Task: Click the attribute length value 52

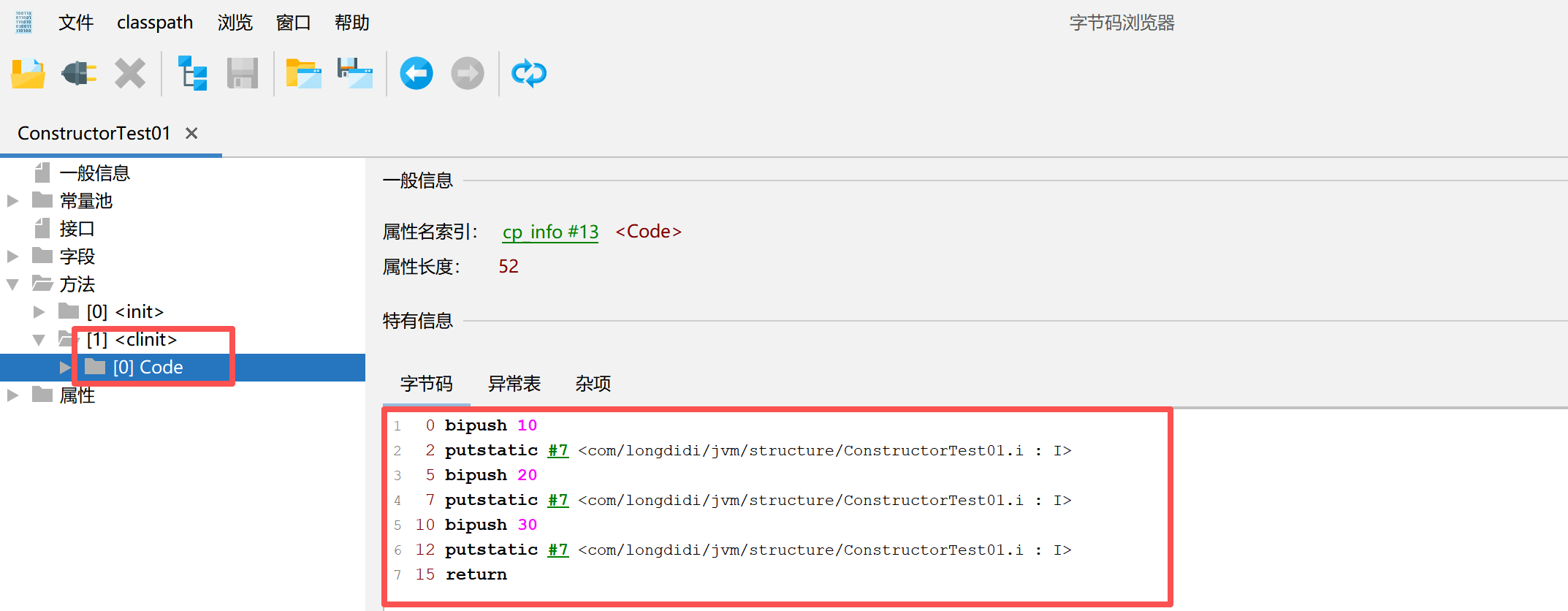Action: point(509,267)
